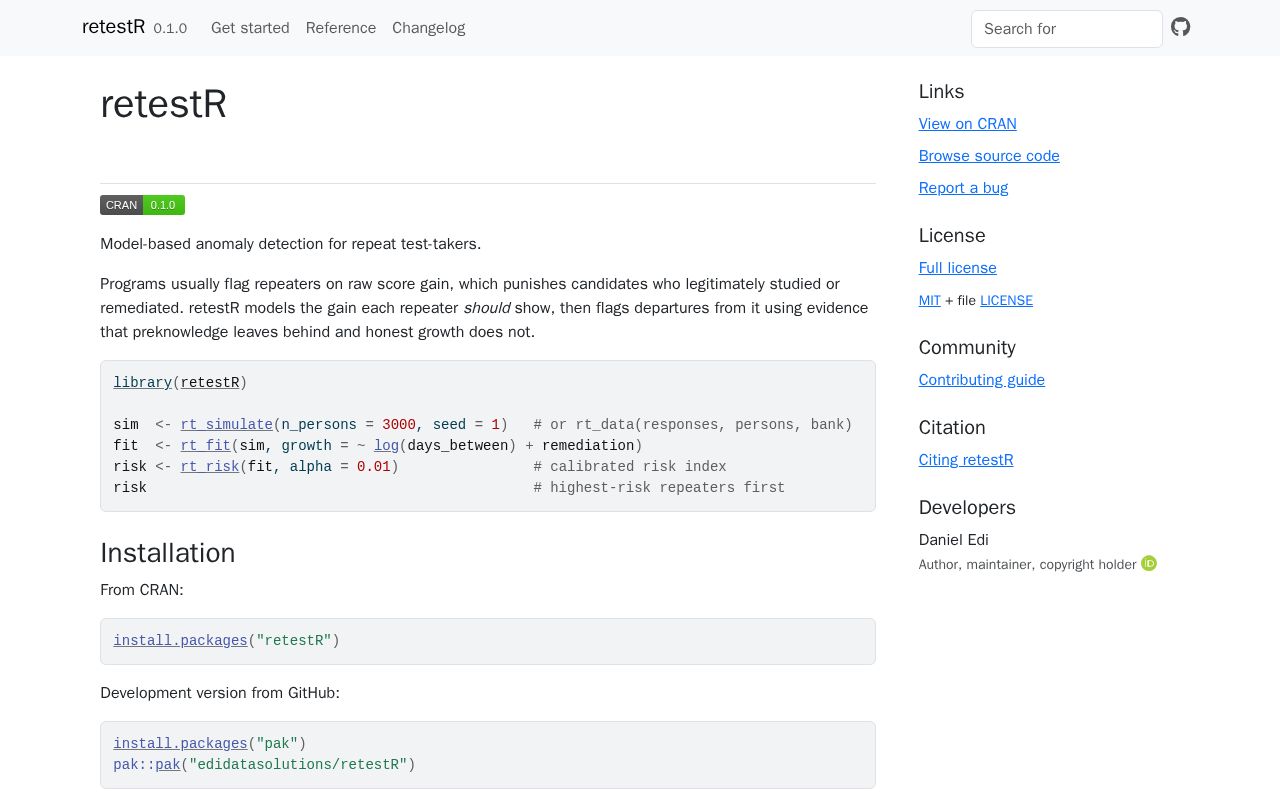Click the CRAN 0.1.0 version badge
The image size is (1280, 800).
[x=142, y=205]
